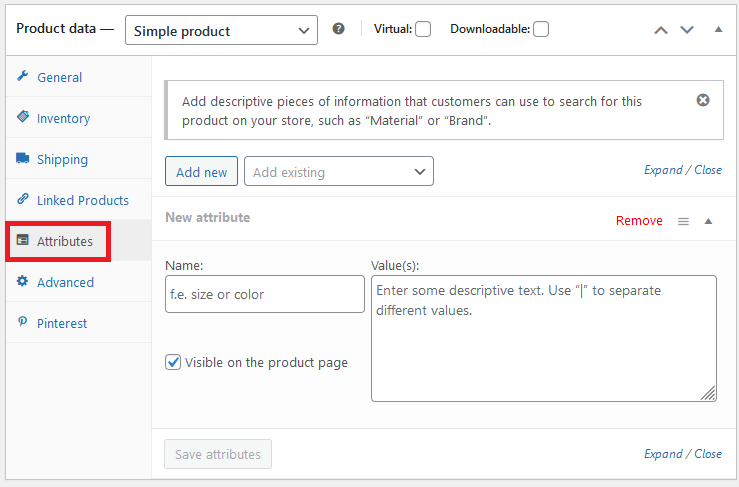The width and height of the screenshot is (739, 487).
Task: Enable the Virtual checkbox
Action: pos(423,29)
